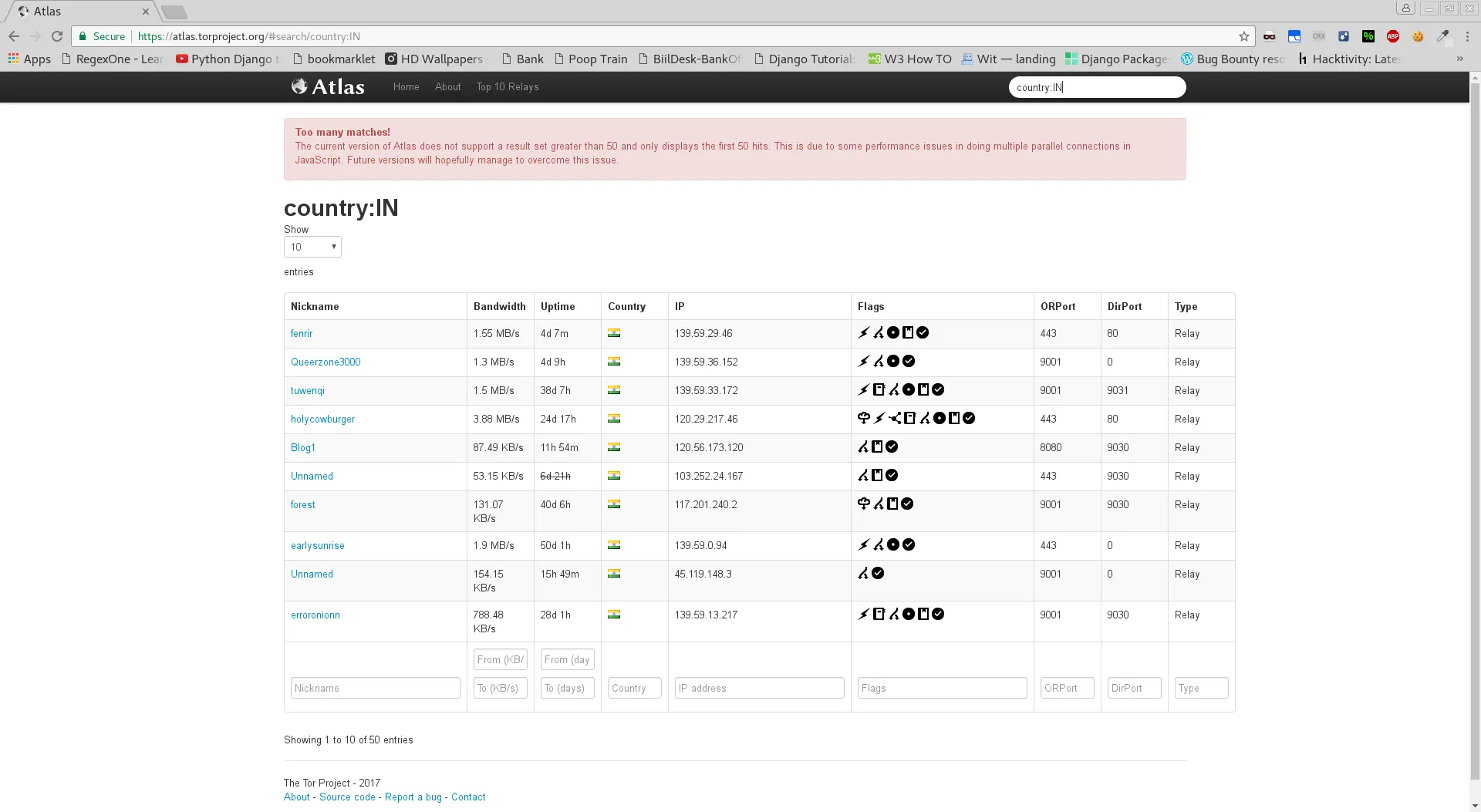The image size is (1481, 812).
Task: Click the Type filter input
Action: coord(1202,688)
